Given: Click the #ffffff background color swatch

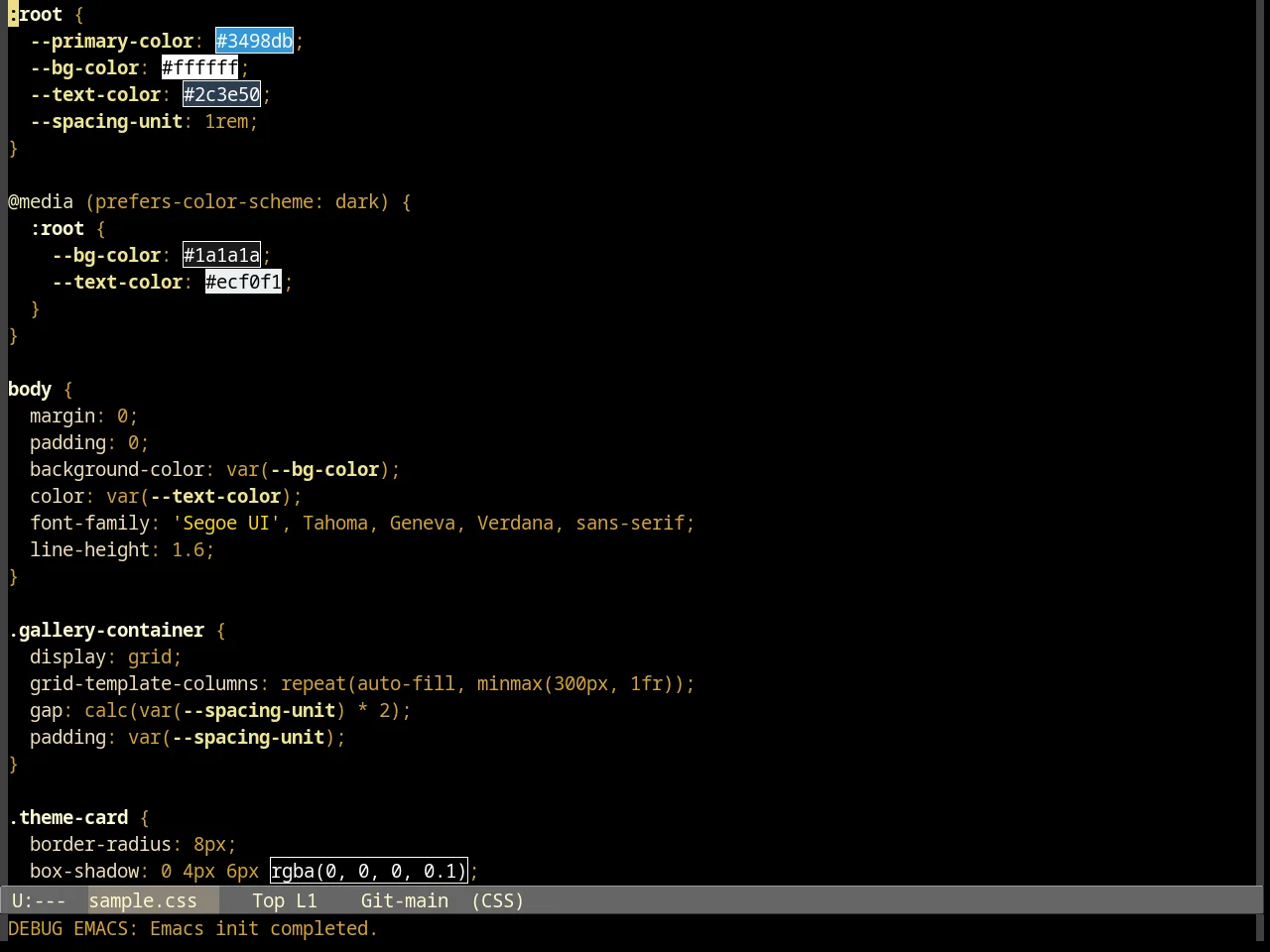Looking at the screenshot, I should pyautogui.click(x=199, y=67).
